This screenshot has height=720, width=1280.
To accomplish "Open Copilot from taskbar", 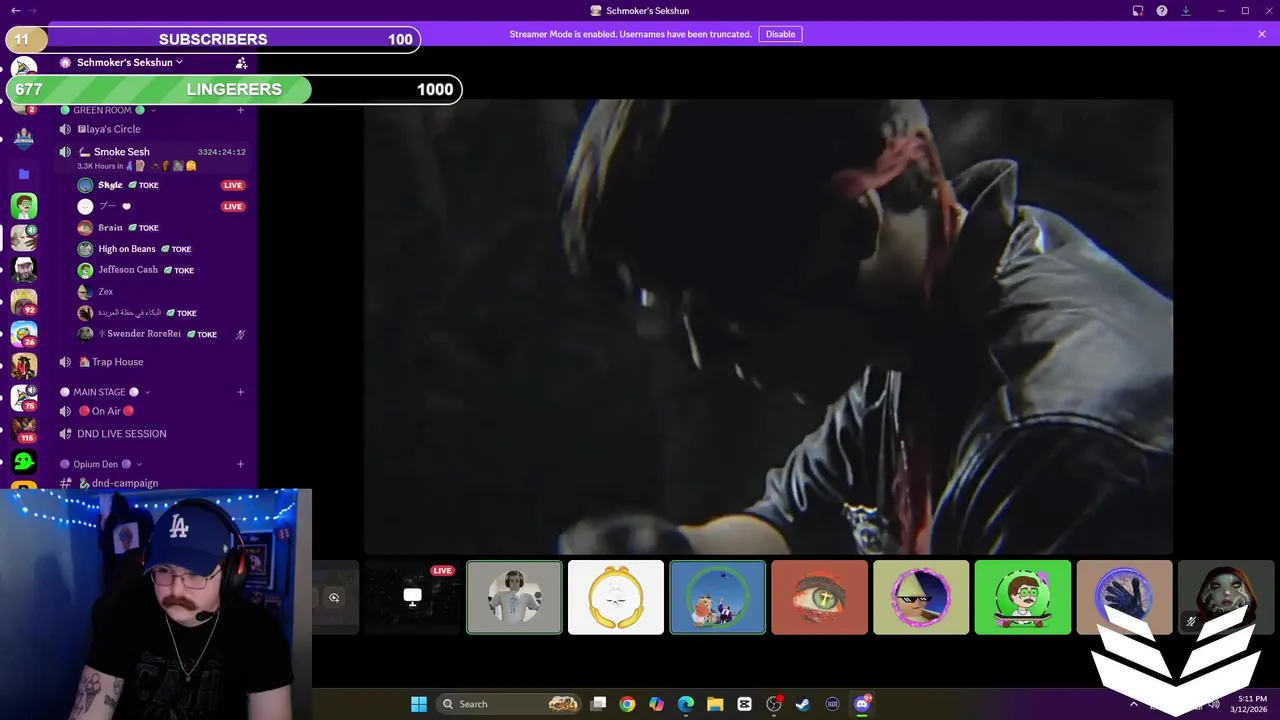I will (x=656, y=704).
